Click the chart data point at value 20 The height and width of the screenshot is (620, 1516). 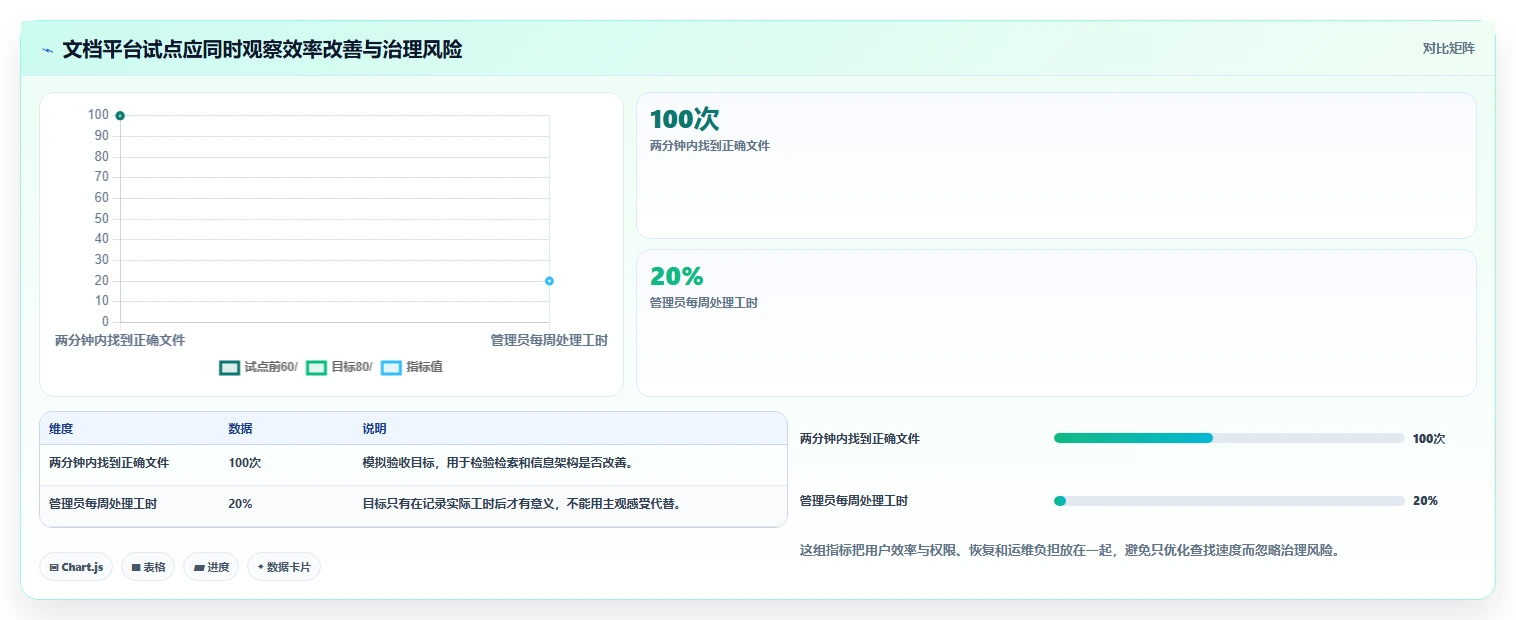[549, 281]
